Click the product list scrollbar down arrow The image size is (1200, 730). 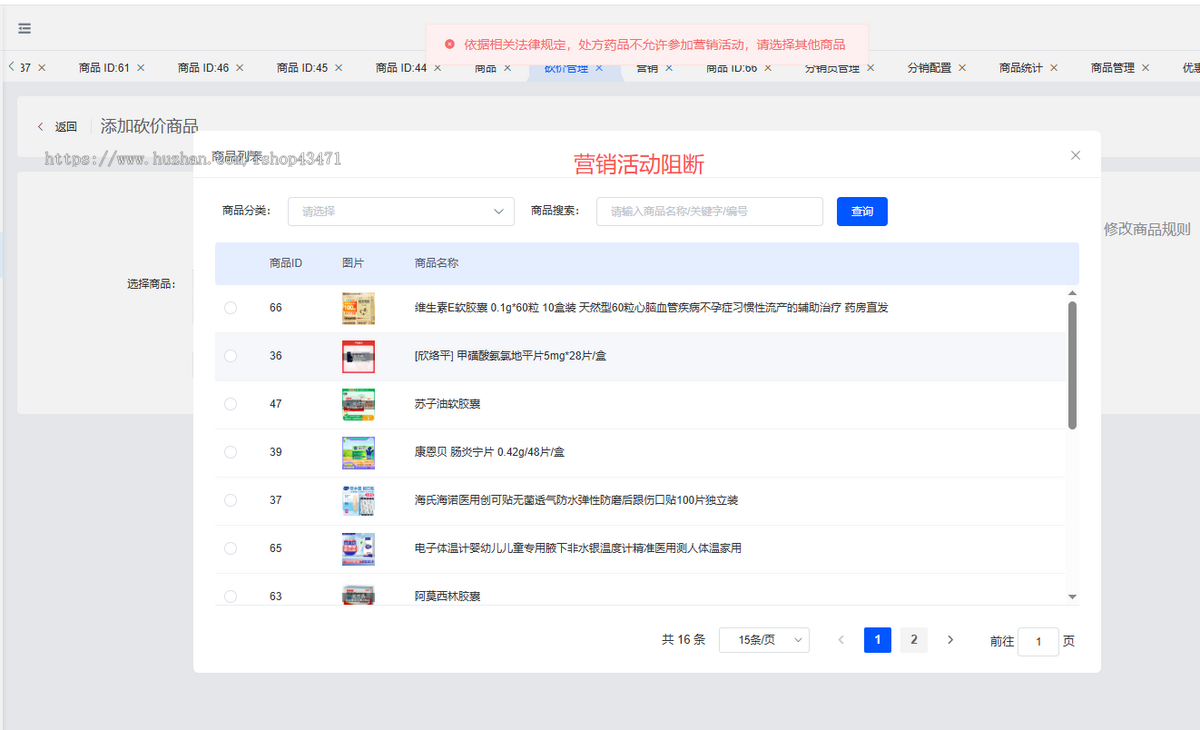[1073, 596]
